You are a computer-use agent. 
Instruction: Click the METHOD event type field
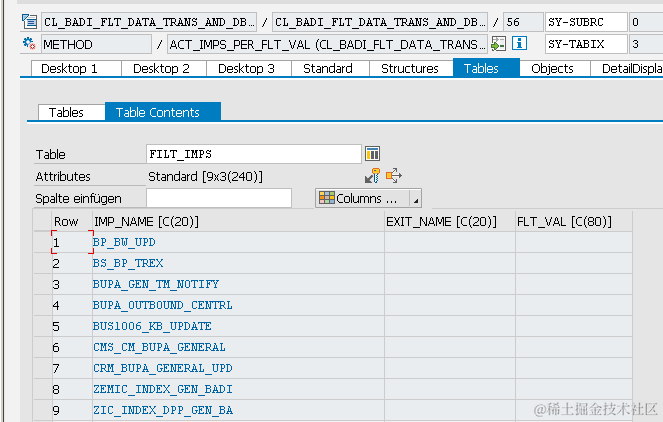coord(96,44)
